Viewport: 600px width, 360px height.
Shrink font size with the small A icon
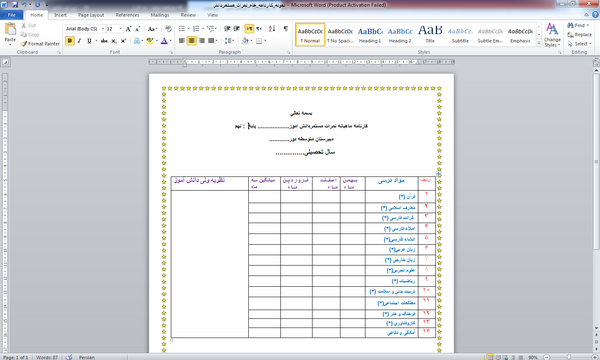[137, 29]
